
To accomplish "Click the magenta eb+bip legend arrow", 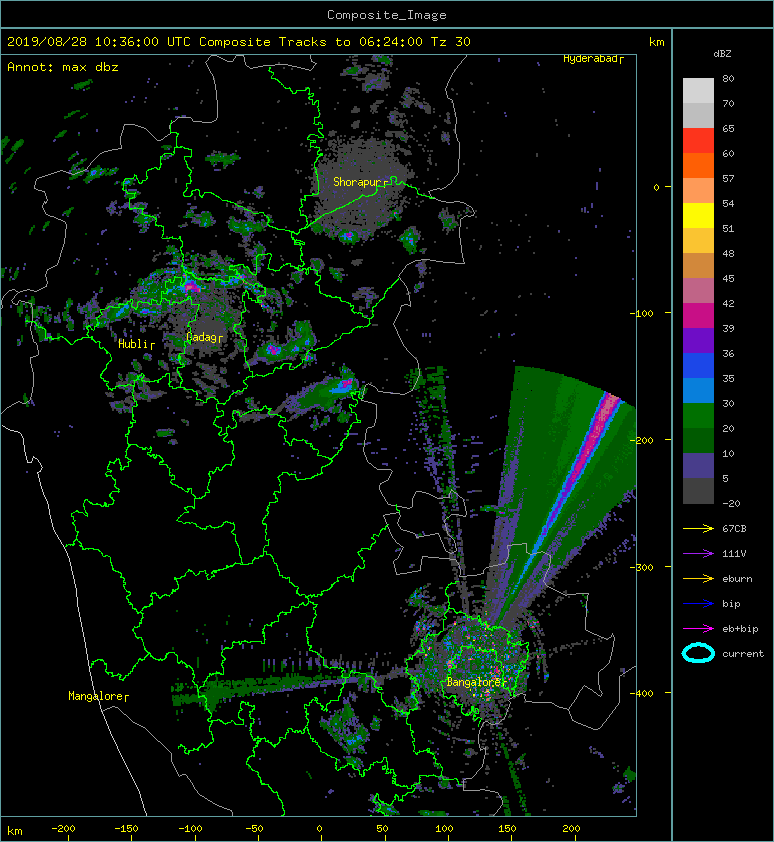I will [x=698, y=628].
